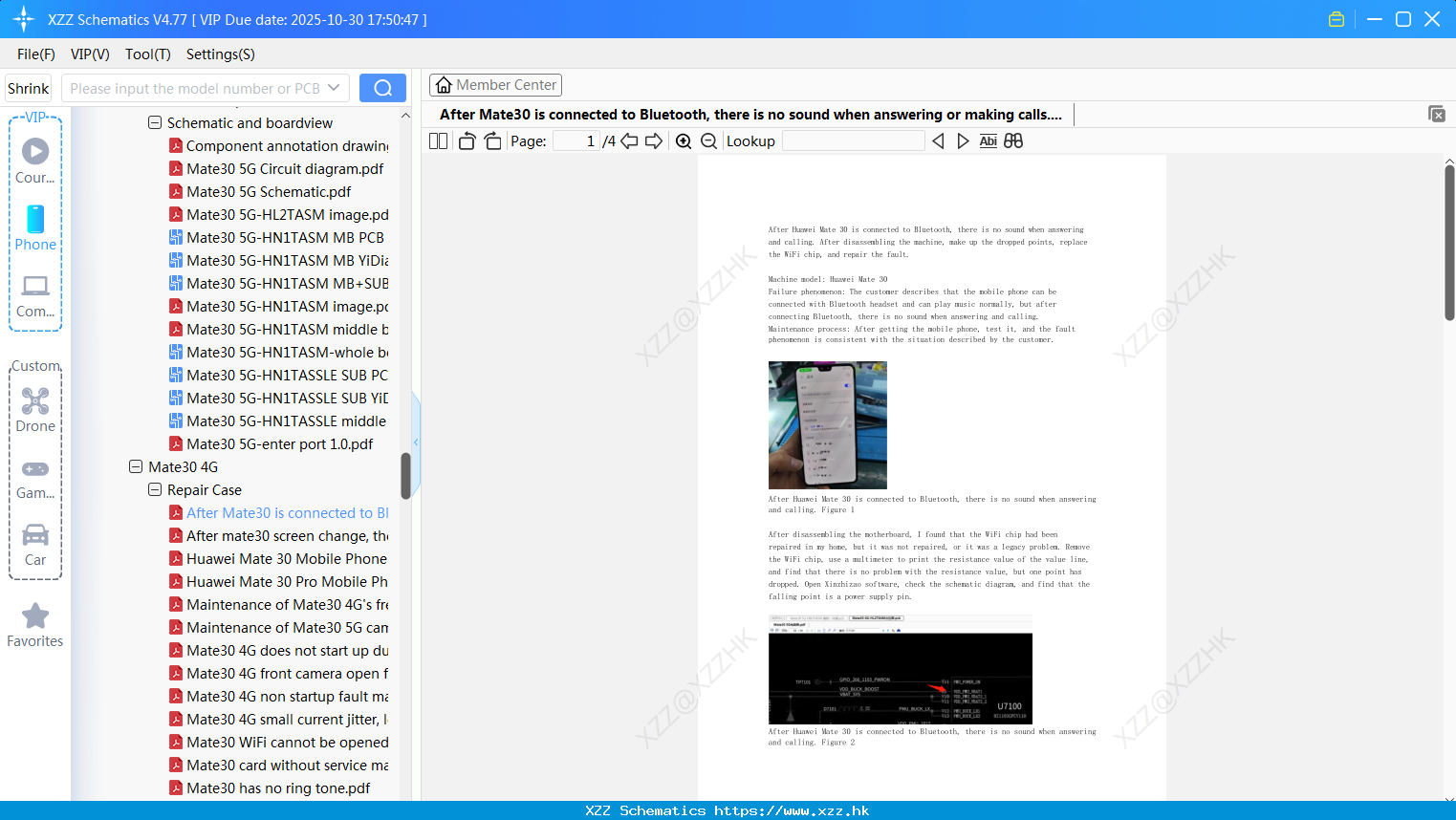Image resolution: width=1456 pixels, height=820 pixels.
Task: Click the tree panel vertical scrollbar
Action: [x=405, y=475]
